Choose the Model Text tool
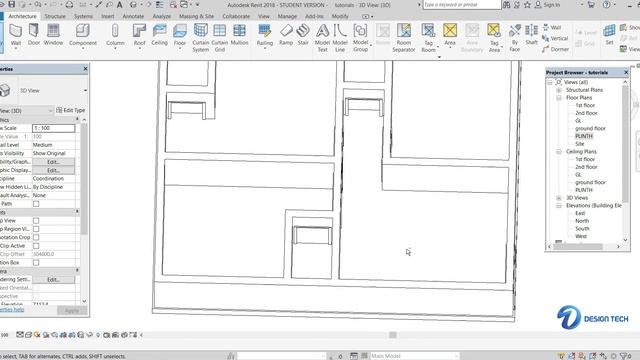This screenshot has width=640, height=360. click(322, 38)
